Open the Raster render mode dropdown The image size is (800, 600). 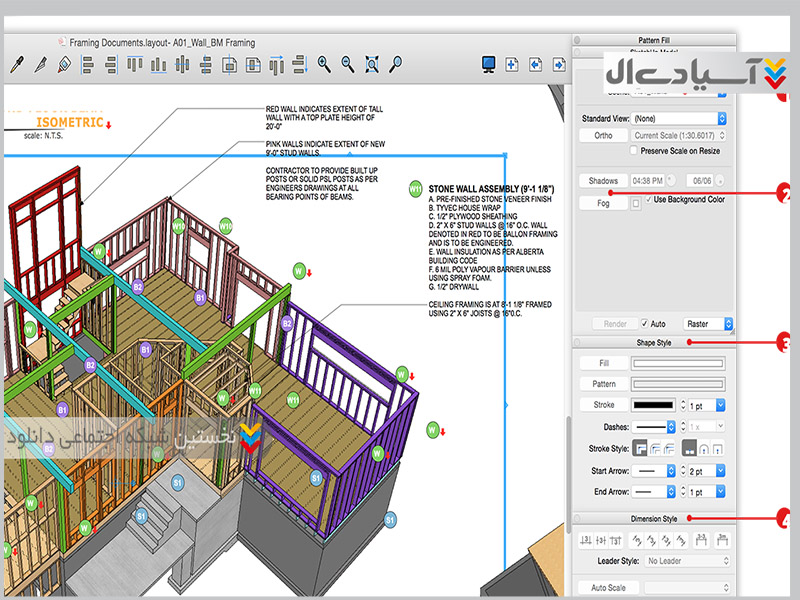(x=708, y=324)
